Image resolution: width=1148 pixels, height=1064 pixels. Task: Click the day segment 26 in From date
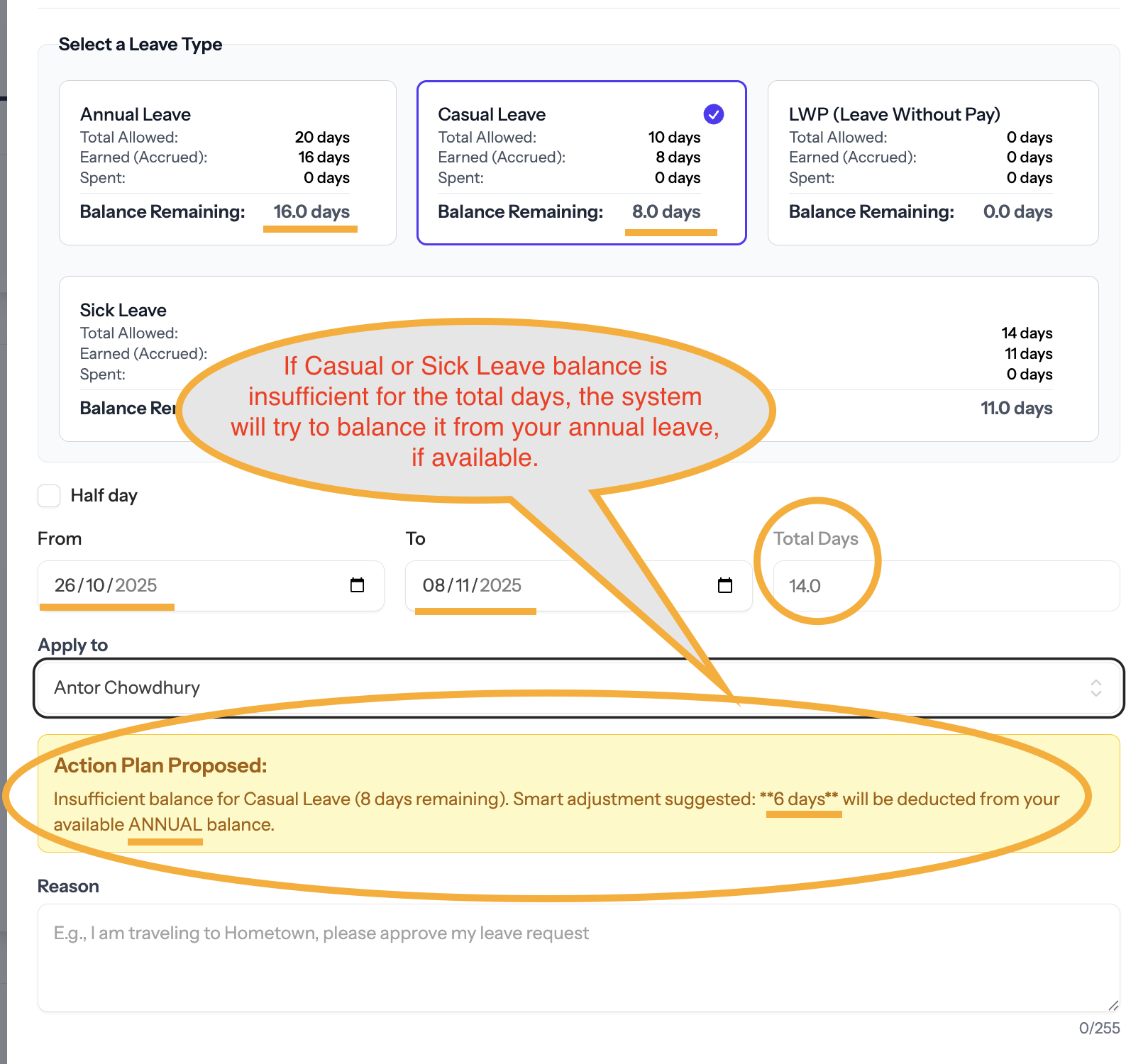pyautogui.click(x=65, y=585)
